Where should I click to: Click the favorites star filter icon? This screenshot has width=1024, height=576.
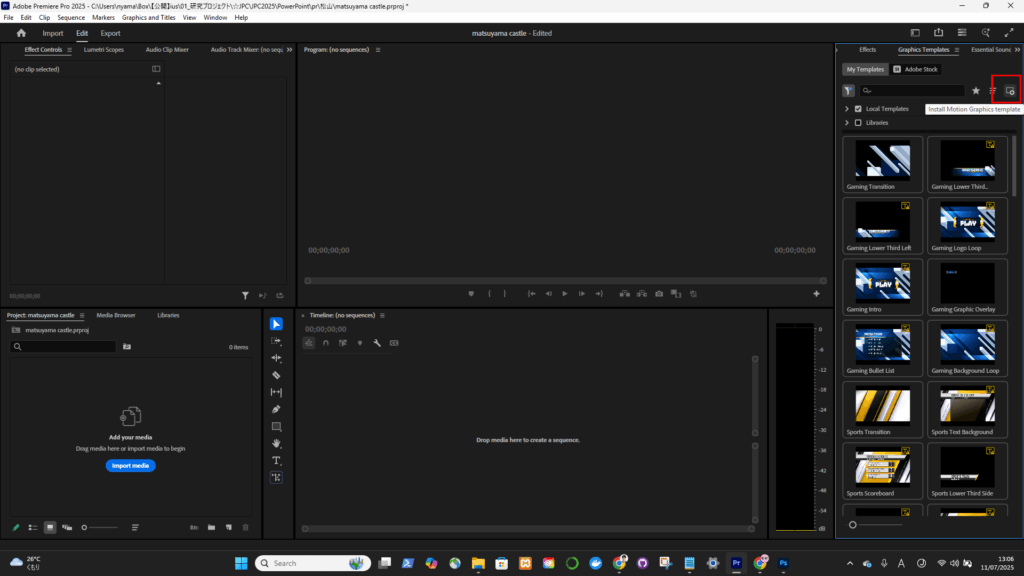[976, 91]
